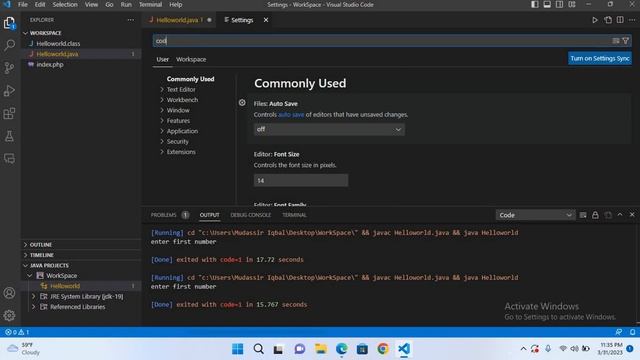Open editor More Actions ellipsis
640x360 pixels.
point(632,20)
